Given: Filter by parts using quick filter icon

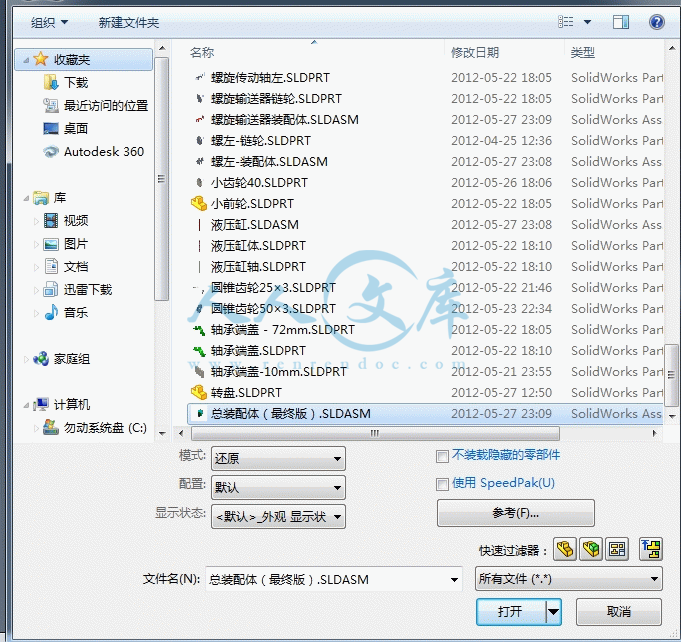Looking at the screenshot, I should [x=565, y=549].
